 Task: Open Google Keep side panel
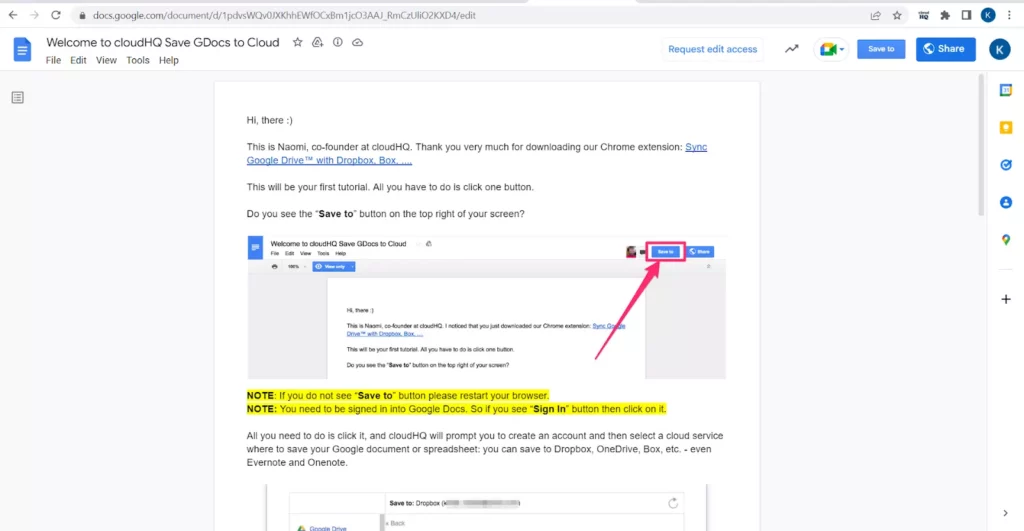pyautogui.click(x=1006, y=127)
